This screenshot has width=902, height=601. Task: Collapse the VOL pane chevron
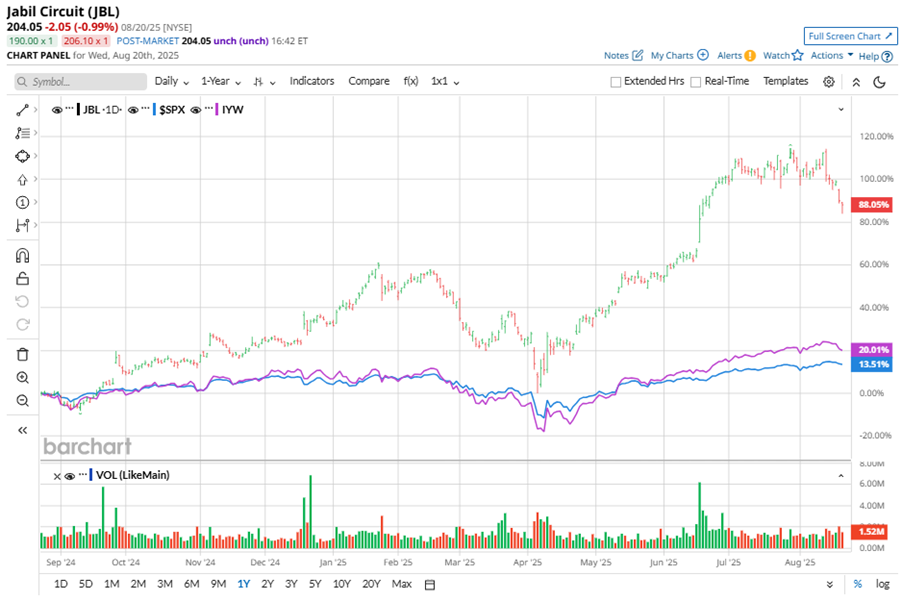click(x=841, y=476)
